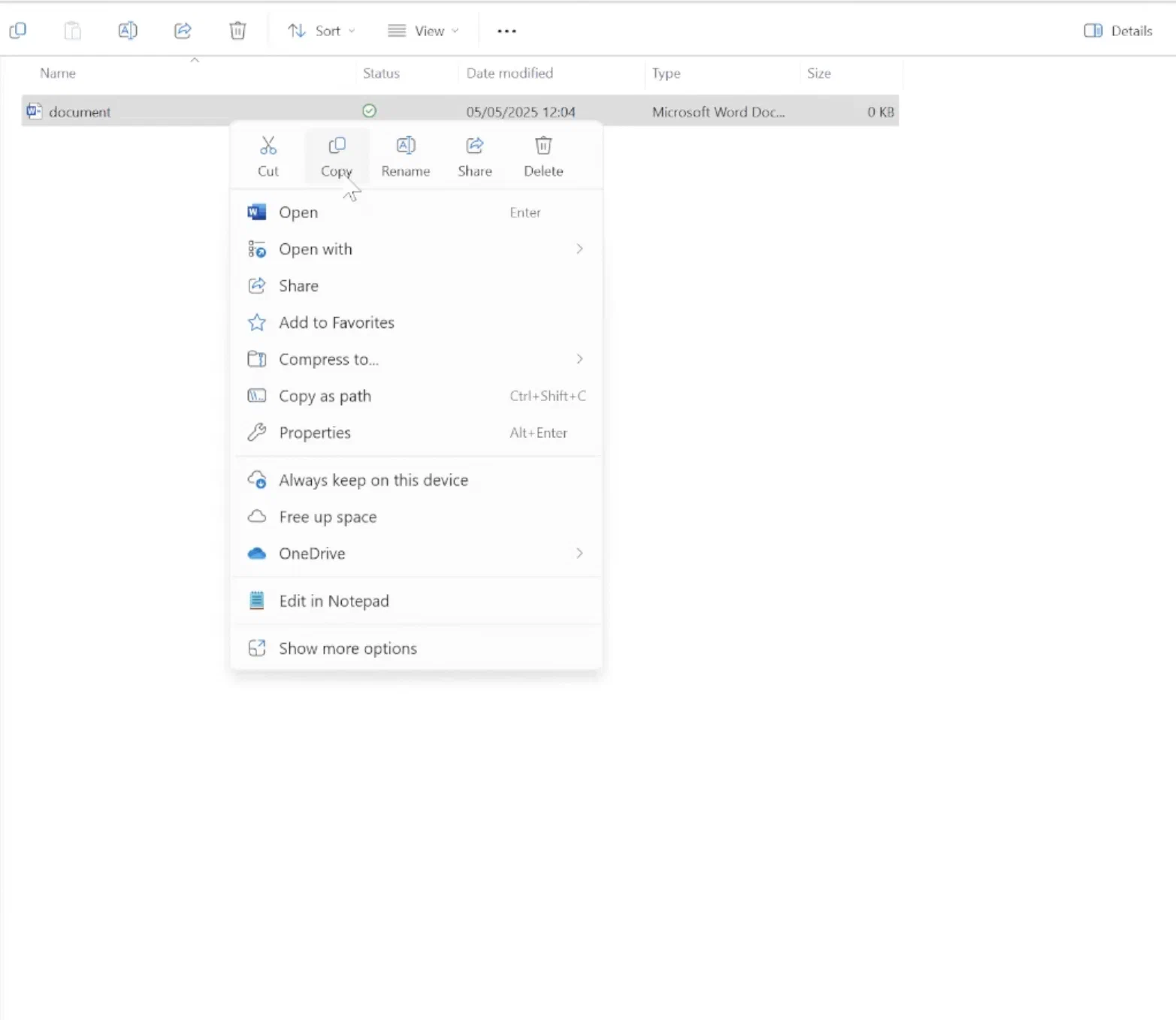The width and height of the screenshot is (1176, 1020).
Task: Click Share icon in context menu top row
Action: pos(475,156)
